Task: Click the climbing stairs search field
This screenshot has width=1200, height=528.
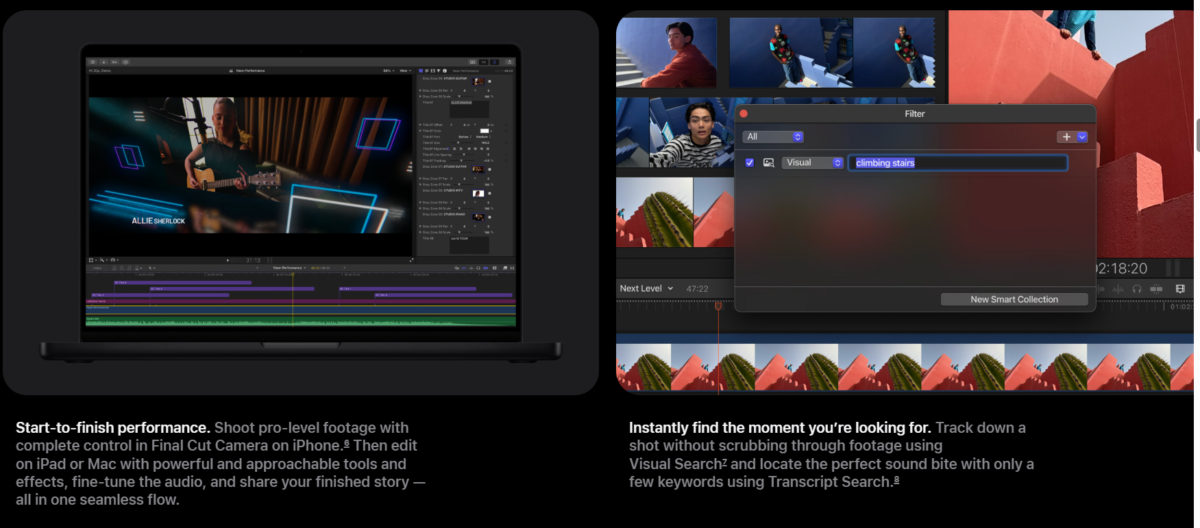Action: pos(957,163)
